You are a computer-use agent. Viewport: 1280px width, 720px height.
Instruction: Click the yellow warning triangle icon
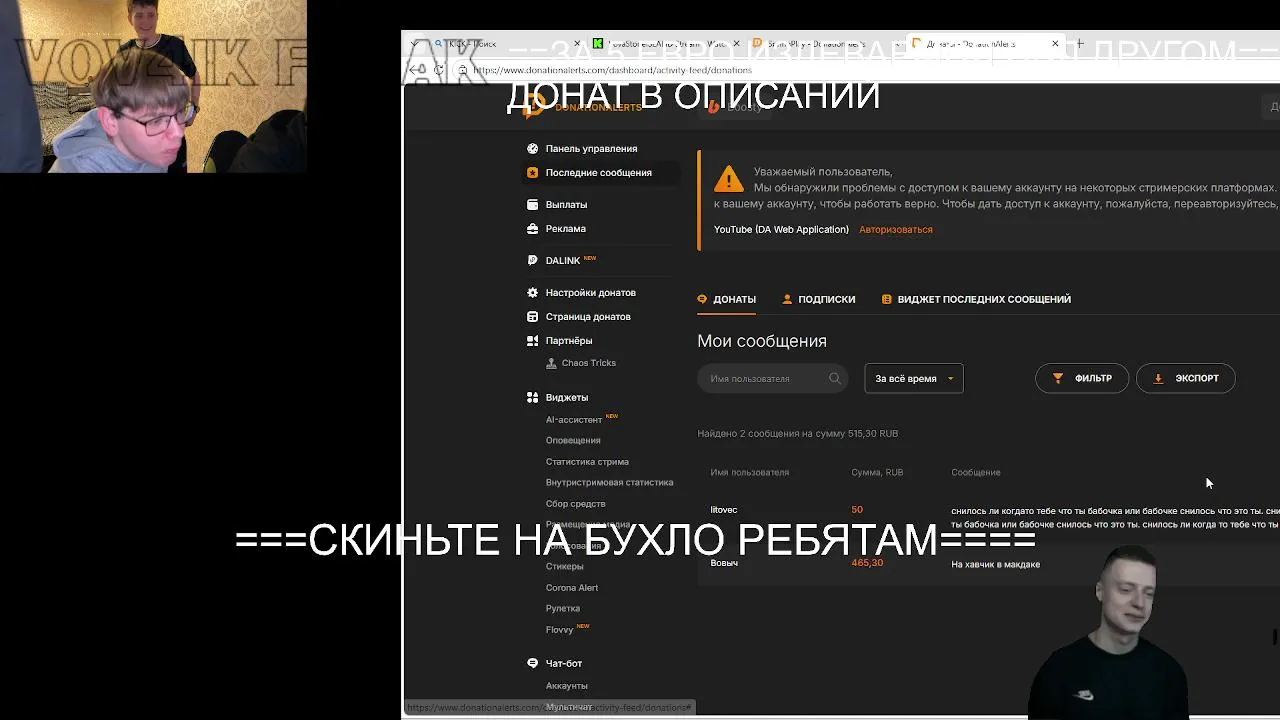pos(728,179)
